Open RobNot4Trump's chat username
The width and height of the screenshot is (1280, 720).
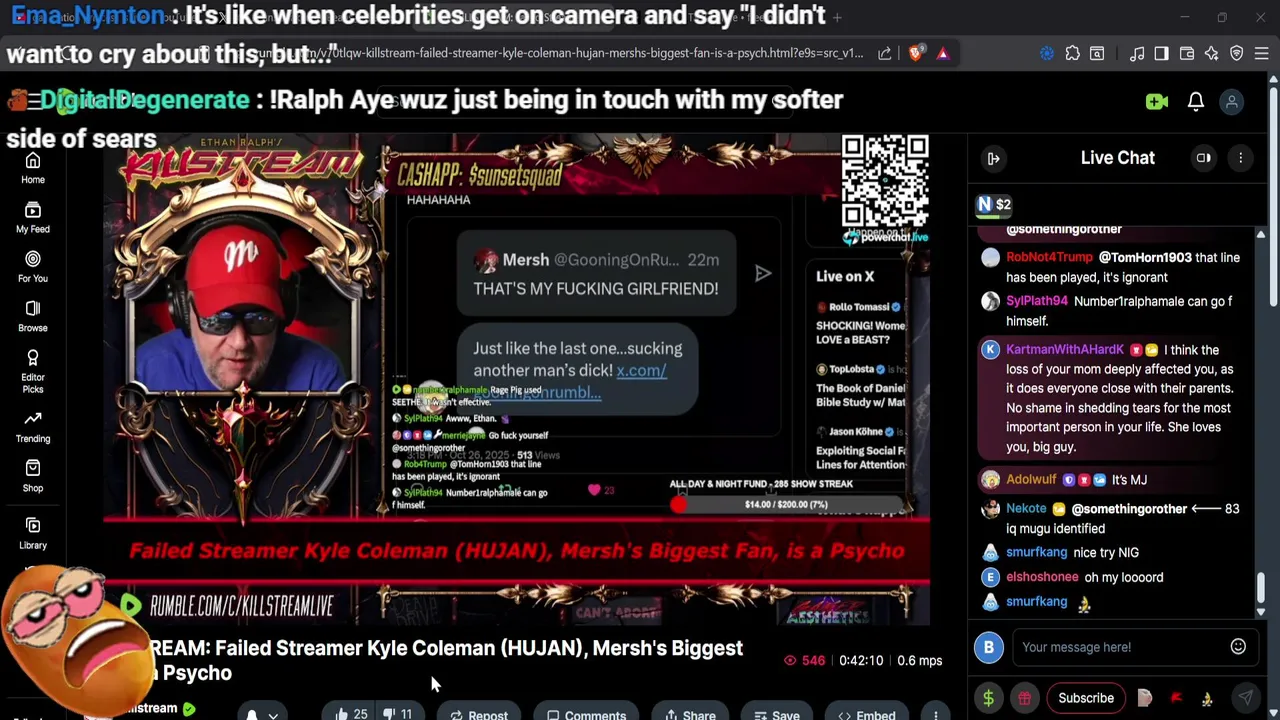(1049, 257)
